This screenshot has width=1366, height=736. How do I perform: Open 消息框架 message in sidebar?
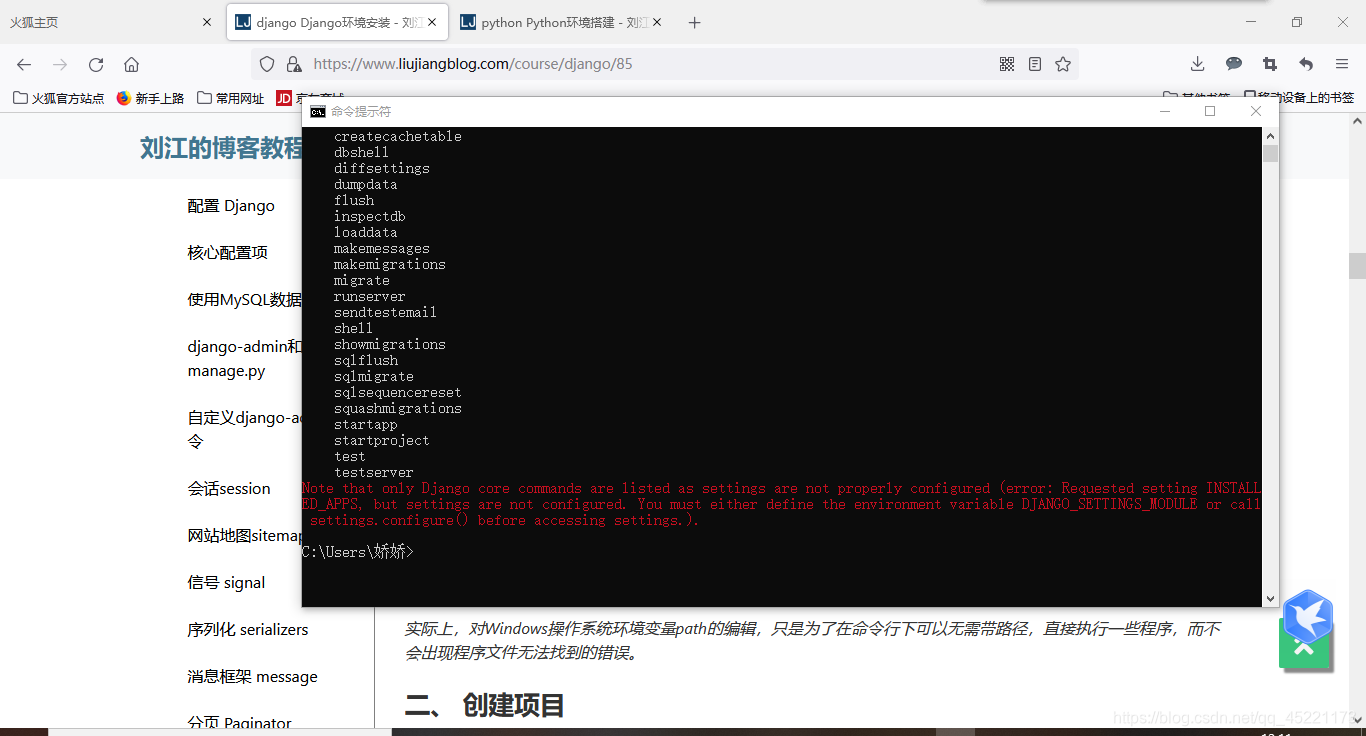pyautogui.click(x=252, y=677)
